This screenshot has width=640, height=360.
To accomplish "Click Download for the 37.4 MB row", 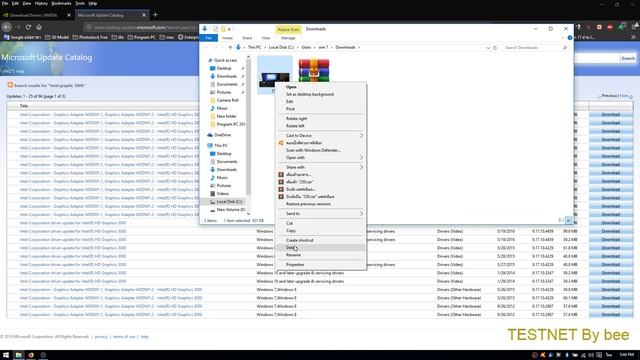I will [x=611, y=315].
